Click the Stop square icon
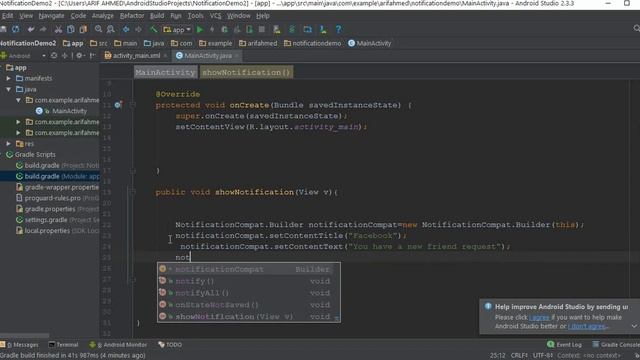Screen dimensions: 640x360 [262, 29]
